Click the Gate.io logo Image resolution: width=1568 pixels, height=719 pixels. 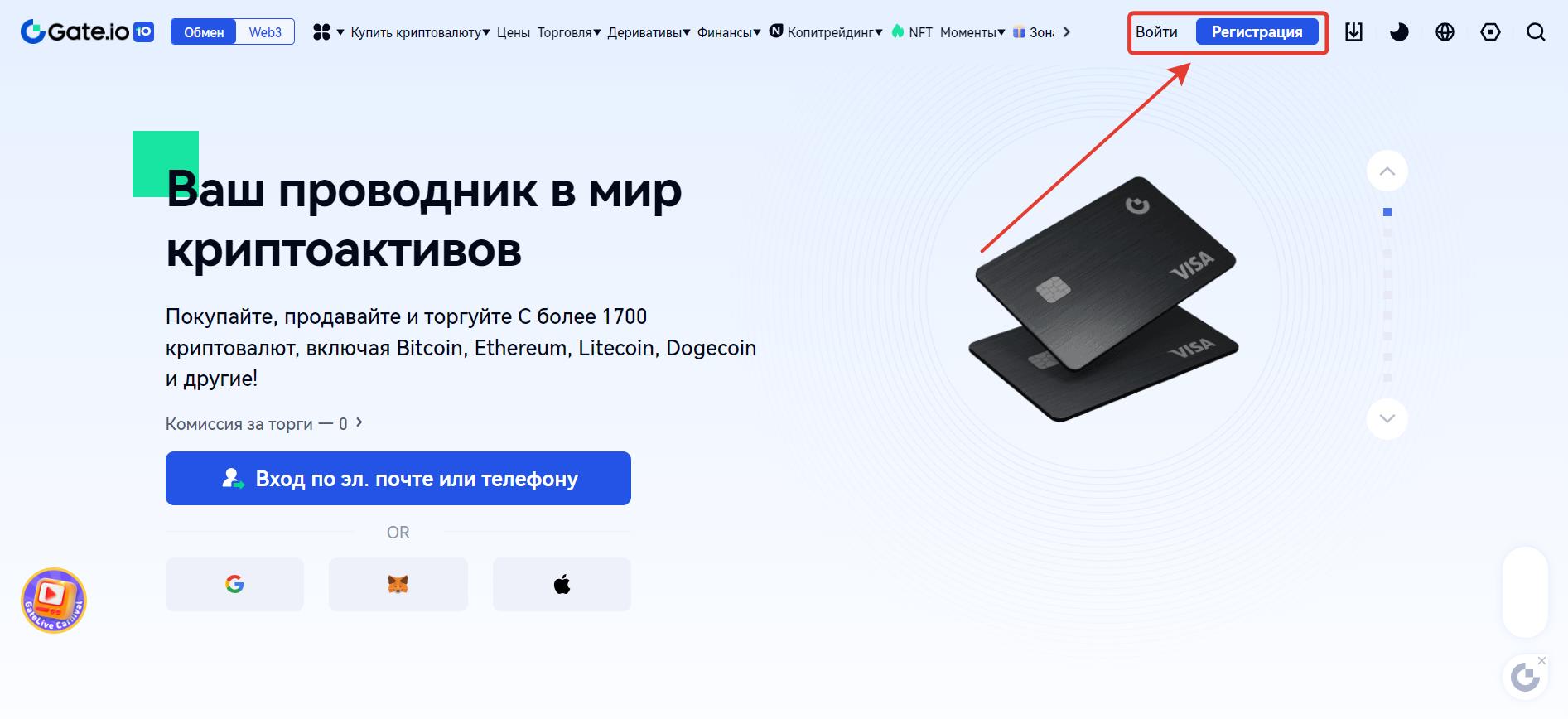tap(87, 32)
